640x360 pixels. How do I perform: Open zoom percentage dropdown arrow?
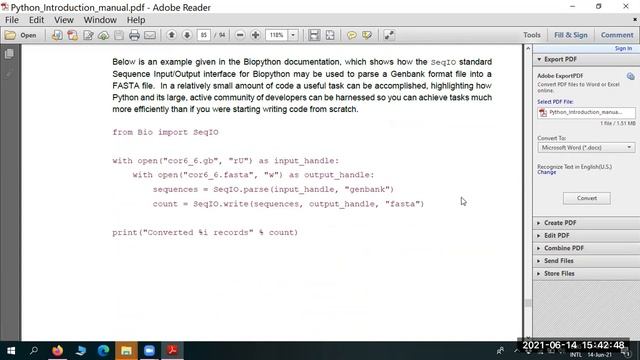pyautogui.click(x=293, y=35)
